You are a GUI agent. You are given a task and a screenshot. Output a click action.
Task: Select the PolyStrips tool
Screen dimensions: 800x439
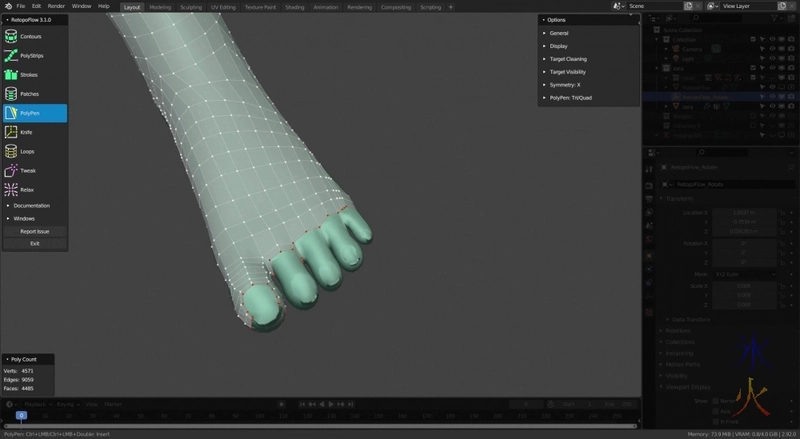[35, 56]
